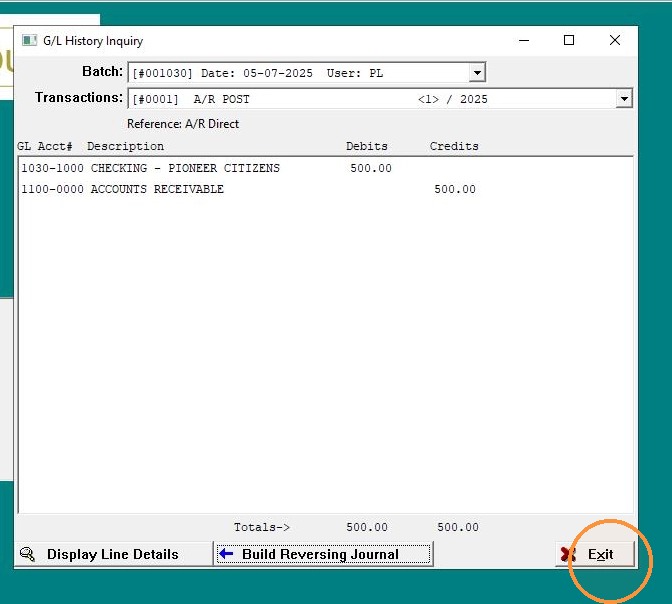The image size is (672, 604).
Task: Click the Description column header
Action: 125,146
